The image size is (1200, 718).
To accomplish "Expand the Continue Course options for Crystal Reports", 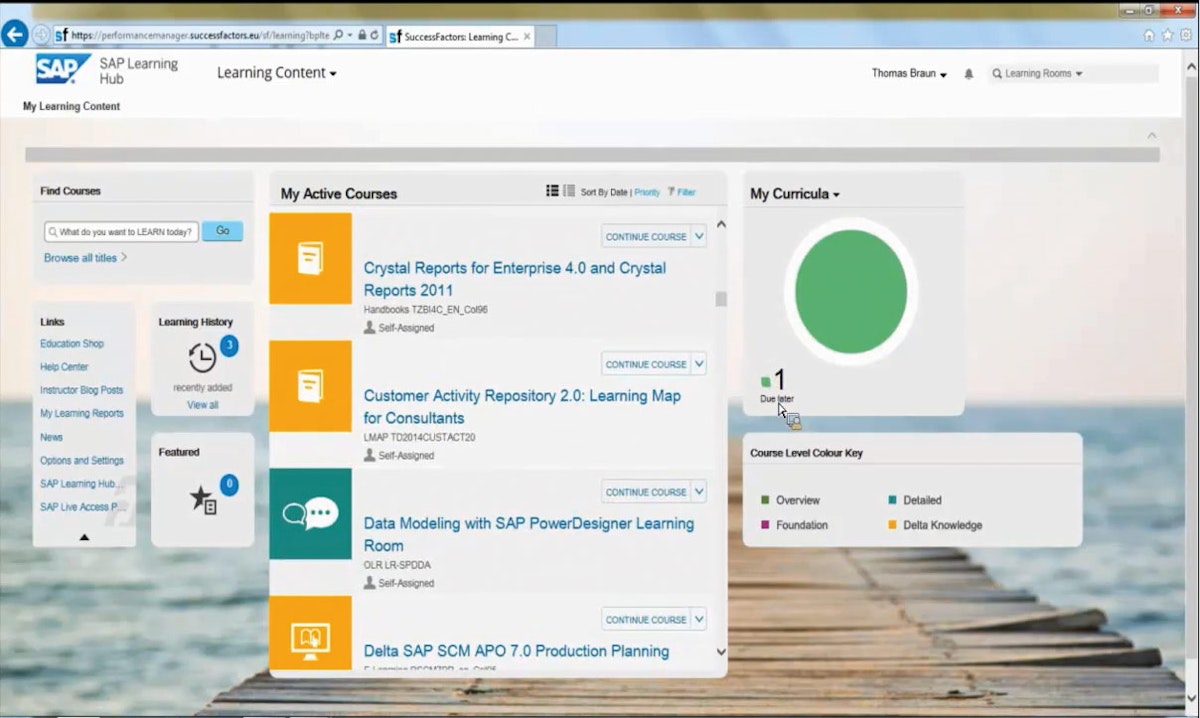I will [x=697, y=236].
